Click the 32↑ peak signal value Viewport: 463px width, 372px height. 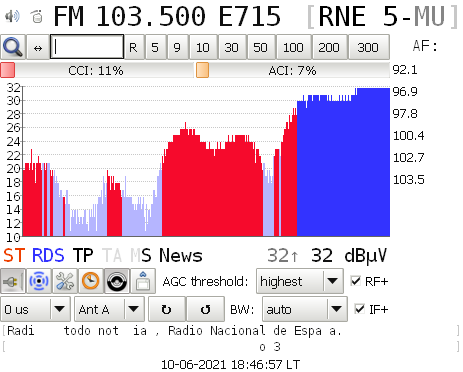(283, 256)
